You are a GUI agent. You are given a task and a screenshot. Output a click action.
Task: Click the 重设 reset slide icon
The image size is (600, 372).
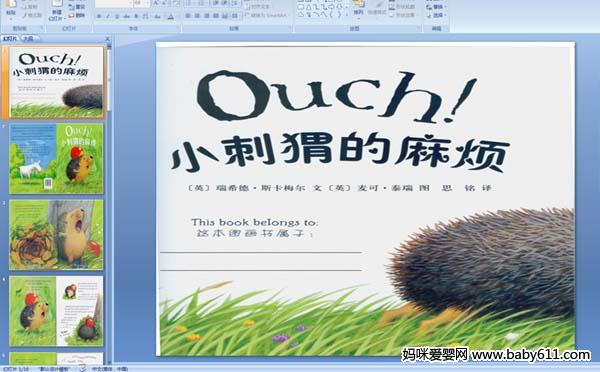[x=72, y=7]
